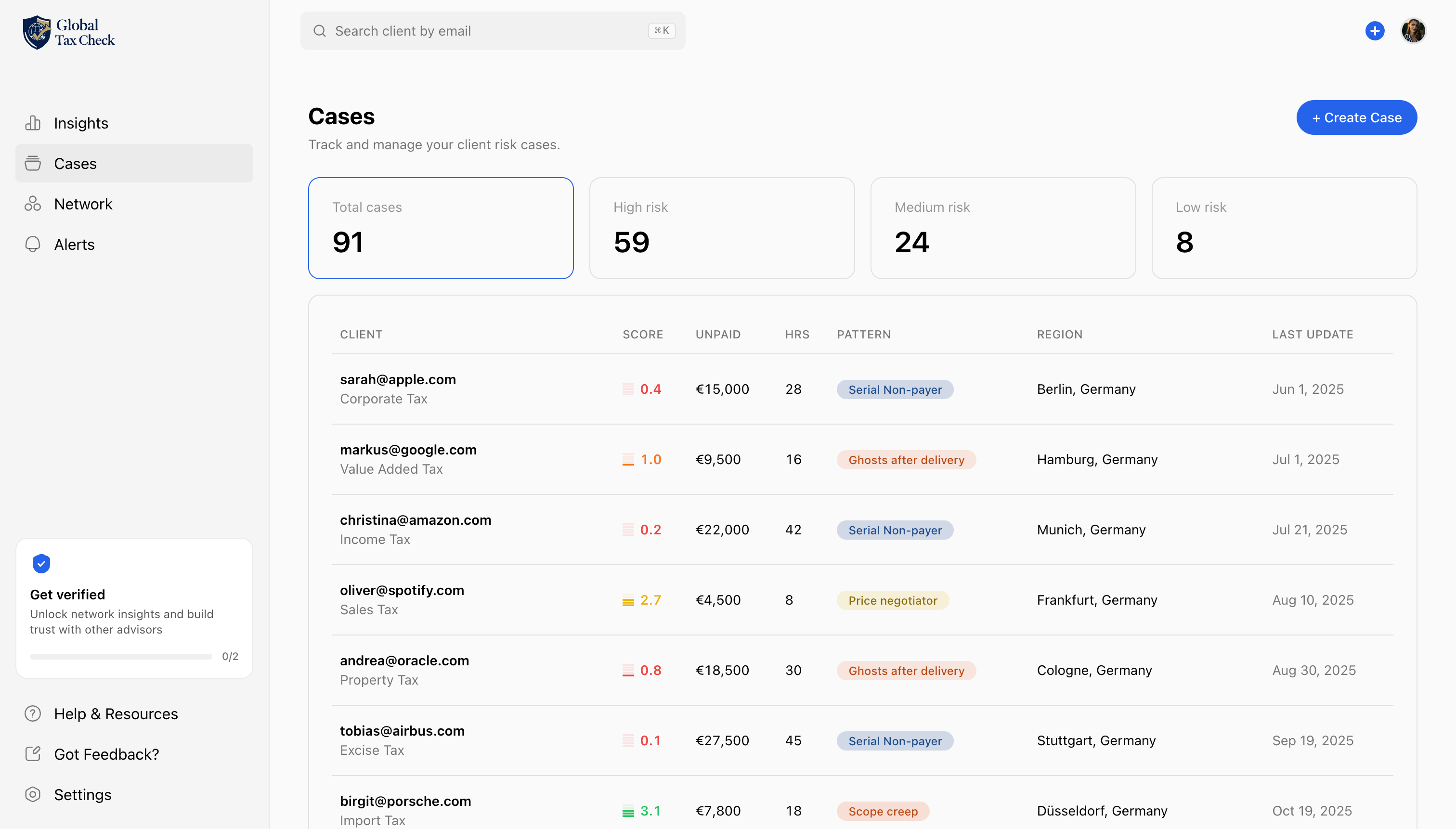
Task: Click the blue verified shield icon
Action: click(x=41, y=563)
